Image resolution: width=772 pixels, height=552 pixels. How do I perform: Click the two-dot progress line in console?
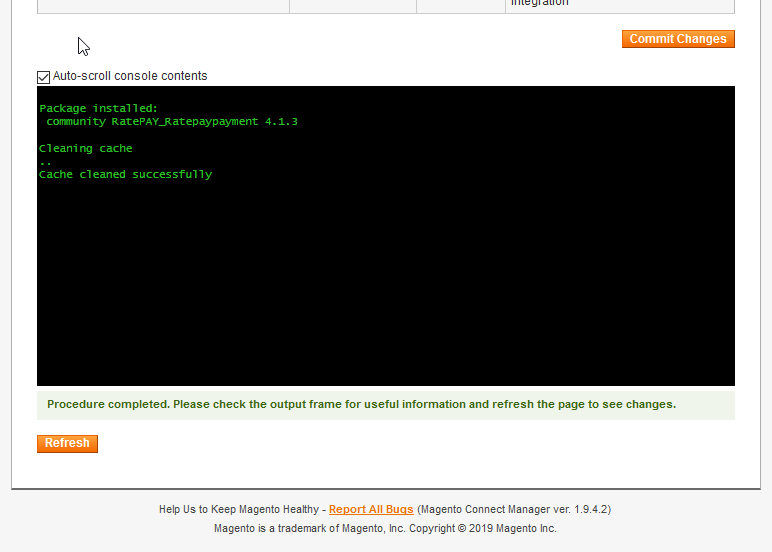click(45, 162)
